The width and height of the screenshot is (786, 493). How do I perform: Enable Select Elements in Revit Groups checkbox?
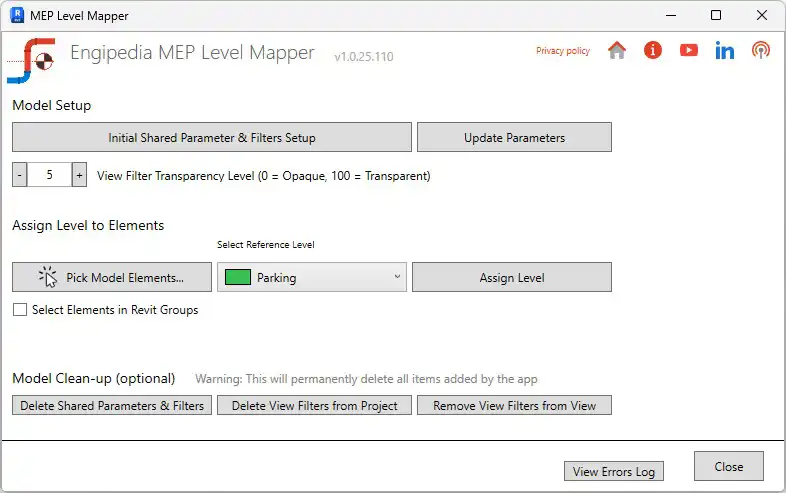coord(20,309)
